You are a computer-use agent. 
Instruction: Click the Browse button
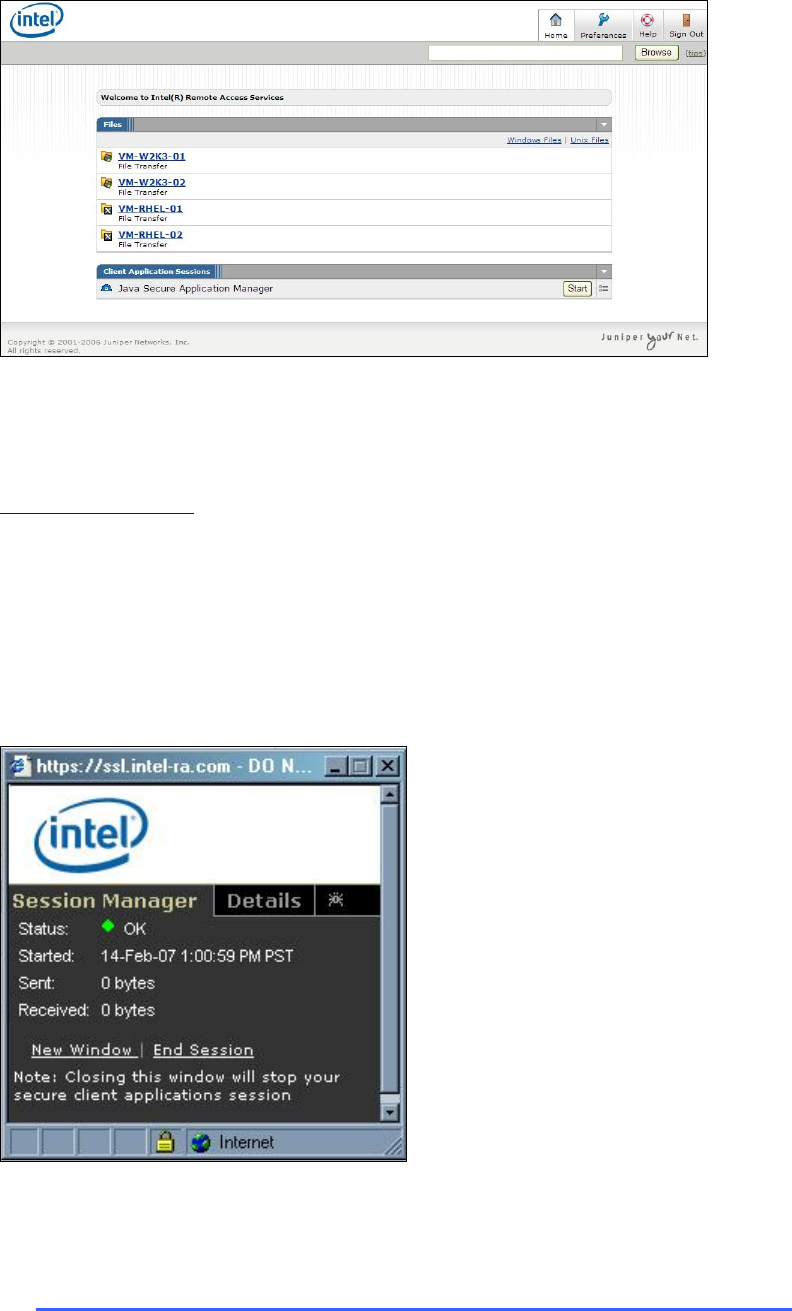click(x=657, y=52)
